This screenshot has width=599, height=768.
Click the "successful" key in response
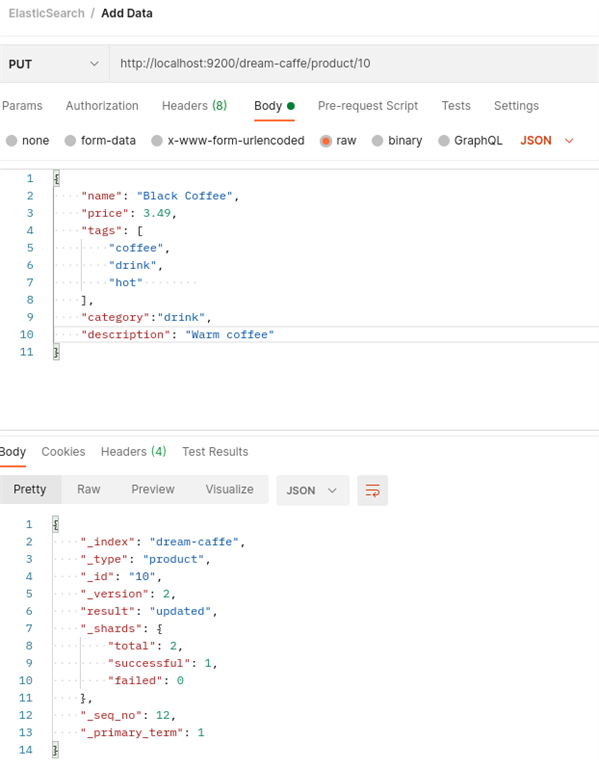(149, 663)
